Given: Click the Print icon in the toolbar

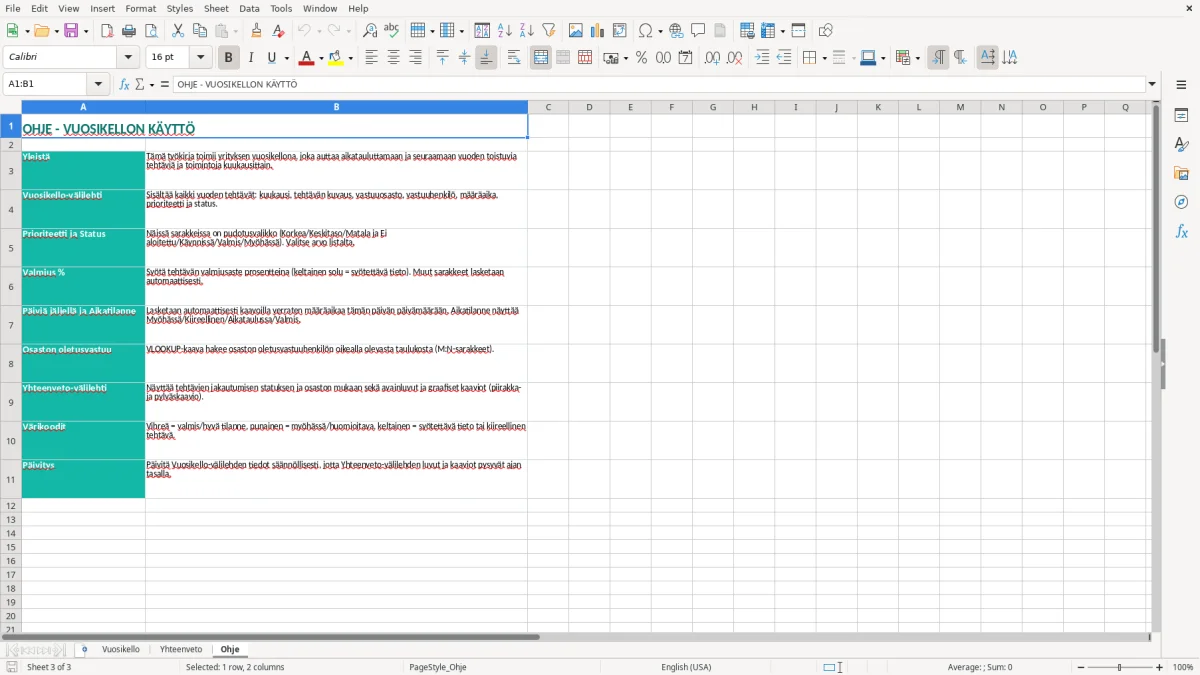Looking at the screenshot, I should pos(129,31).
